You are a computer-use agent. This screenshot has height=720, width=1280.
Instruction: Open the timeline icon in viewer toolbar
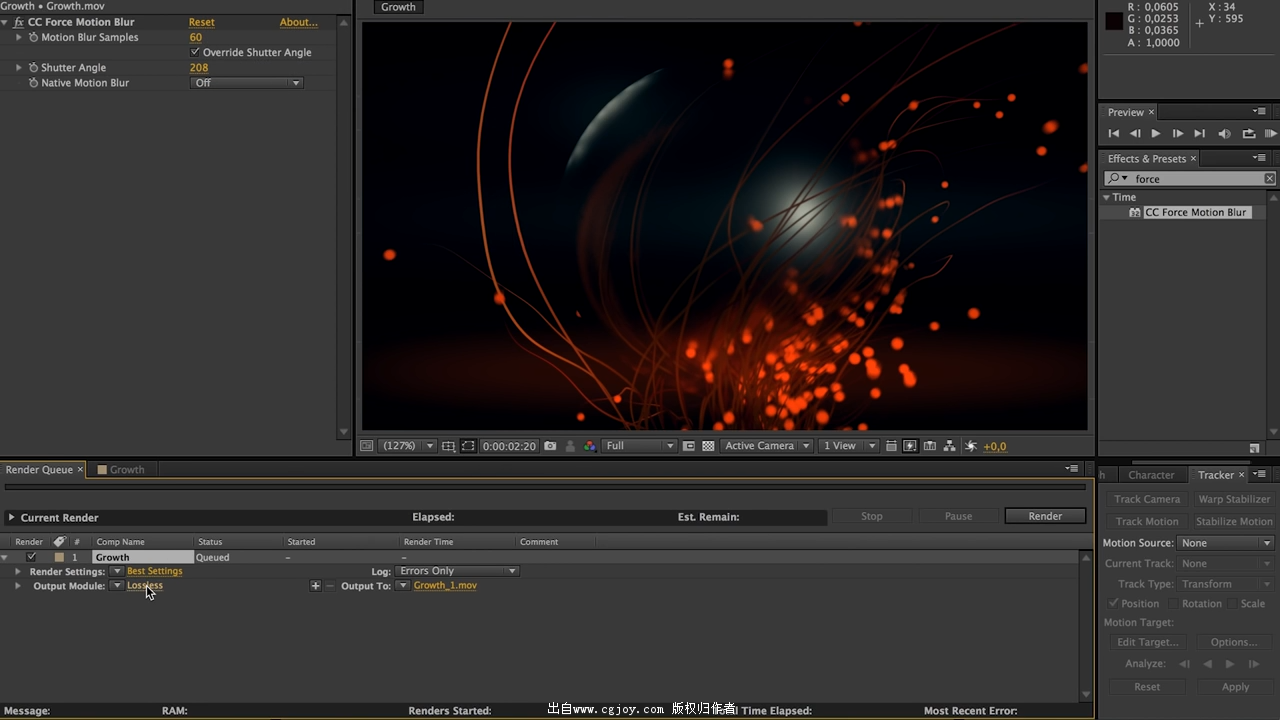[930, 446]
